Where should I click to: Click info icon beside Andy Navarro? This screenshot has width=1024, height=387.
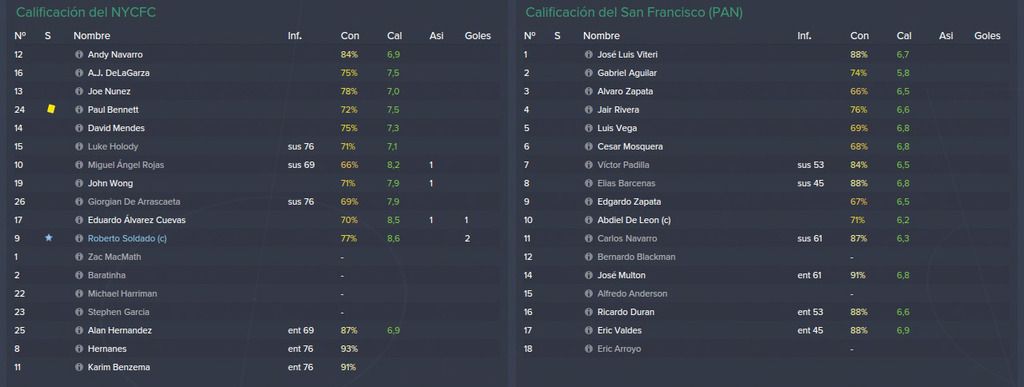(x=79, y=55)
